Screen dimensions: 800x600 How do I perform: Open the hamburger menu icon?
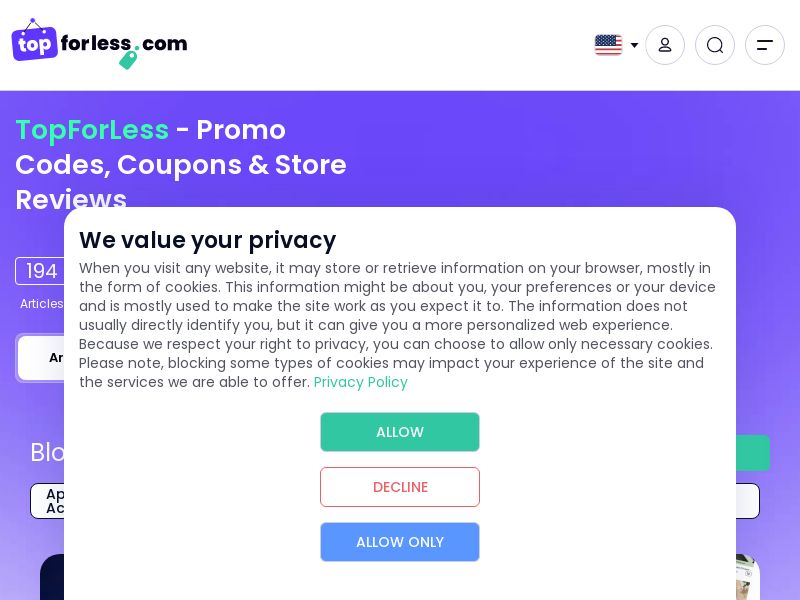point(765,45)
